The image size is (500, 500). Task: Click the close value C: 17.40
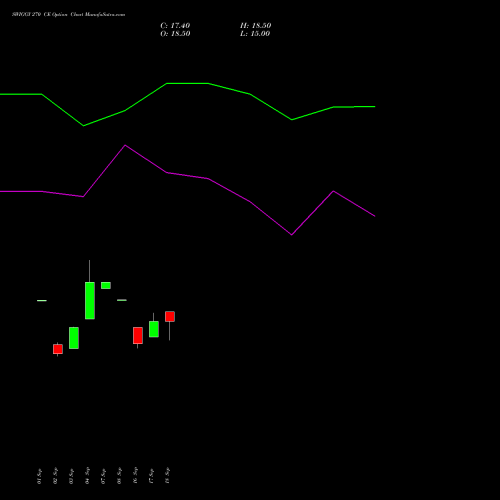click(175, 26)
